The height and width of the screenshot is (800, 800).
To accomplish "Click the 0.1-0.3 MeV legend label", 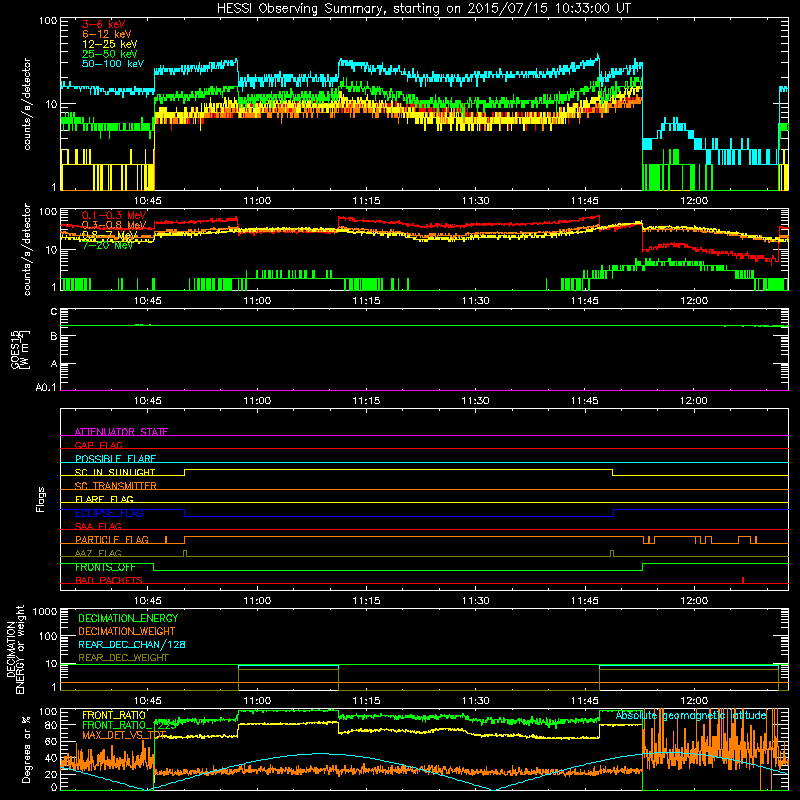I will tap(114, 215).
